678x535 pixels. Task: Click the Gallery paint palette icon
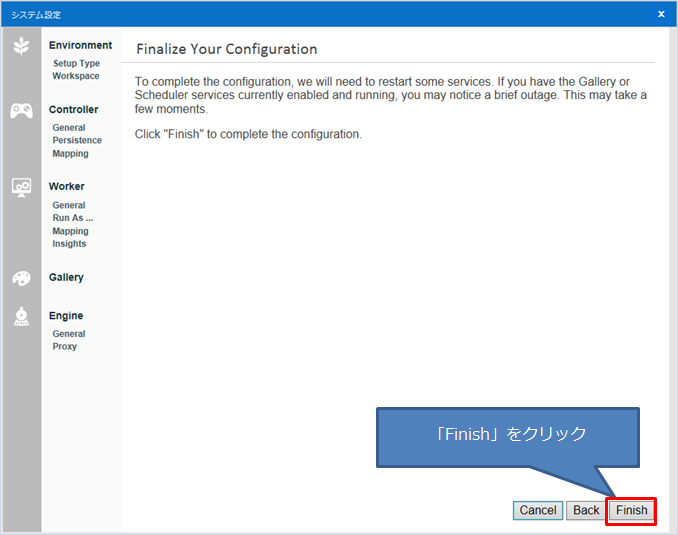pos(21,279)
